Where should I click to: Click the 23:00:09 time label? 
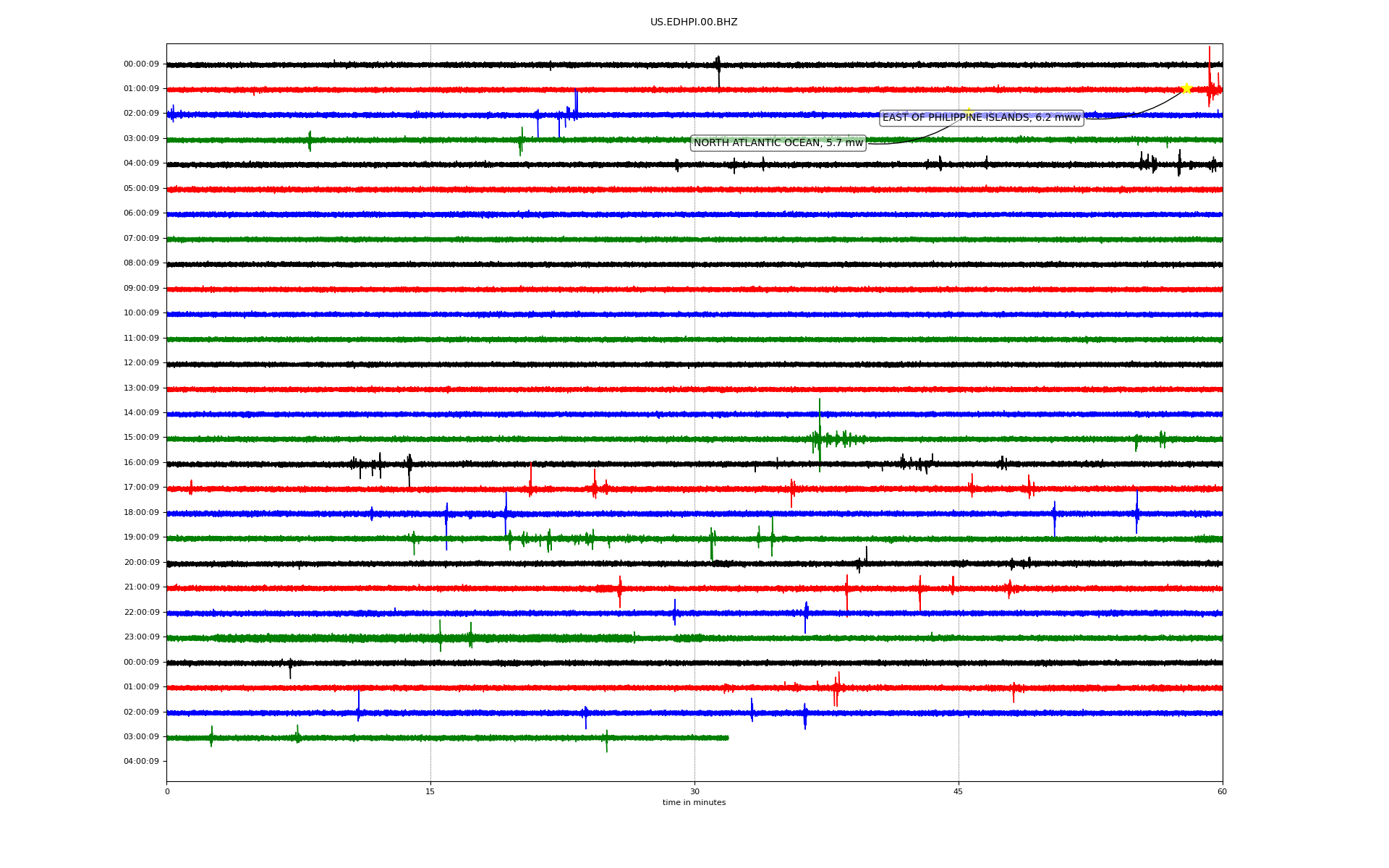[141, 637]
